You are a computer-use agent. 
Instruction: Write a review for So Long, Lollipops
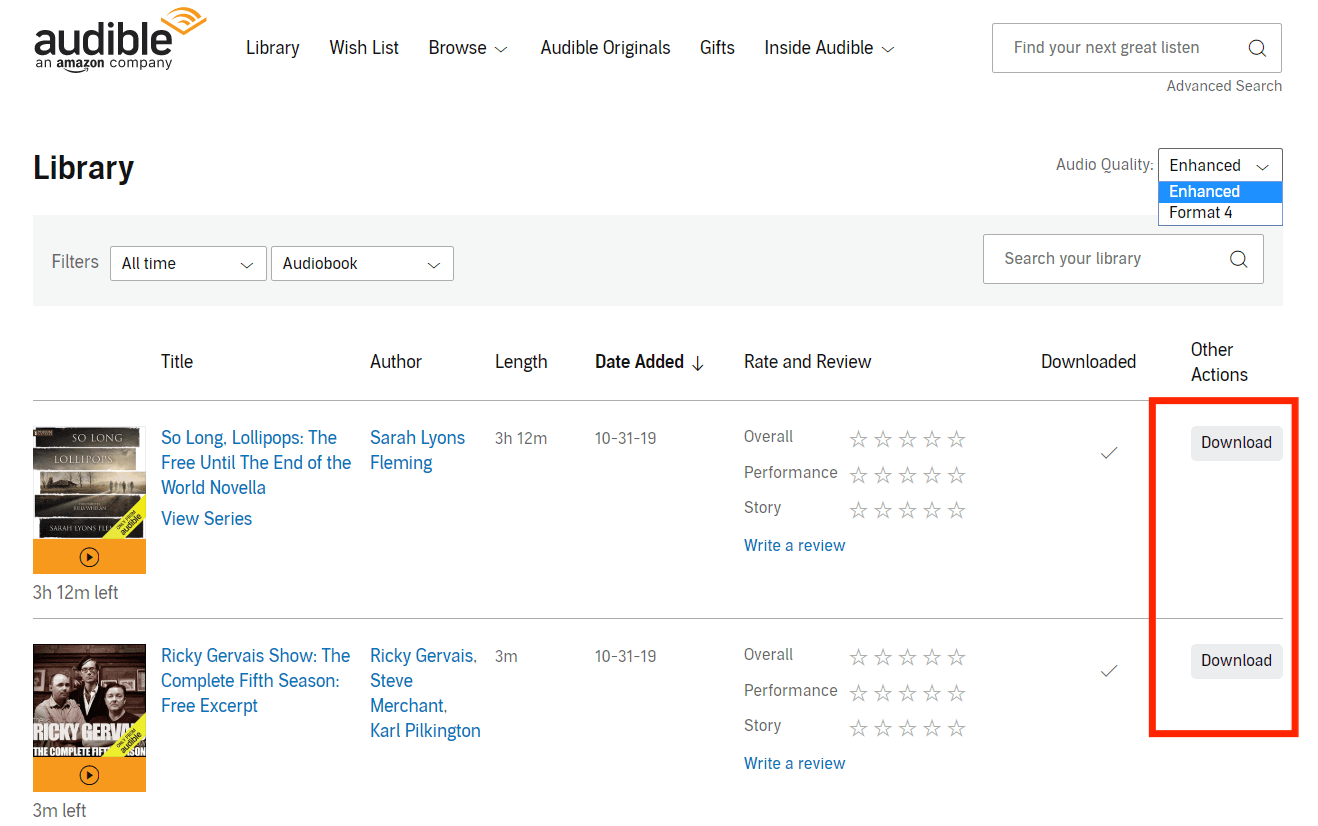point(794,546)
